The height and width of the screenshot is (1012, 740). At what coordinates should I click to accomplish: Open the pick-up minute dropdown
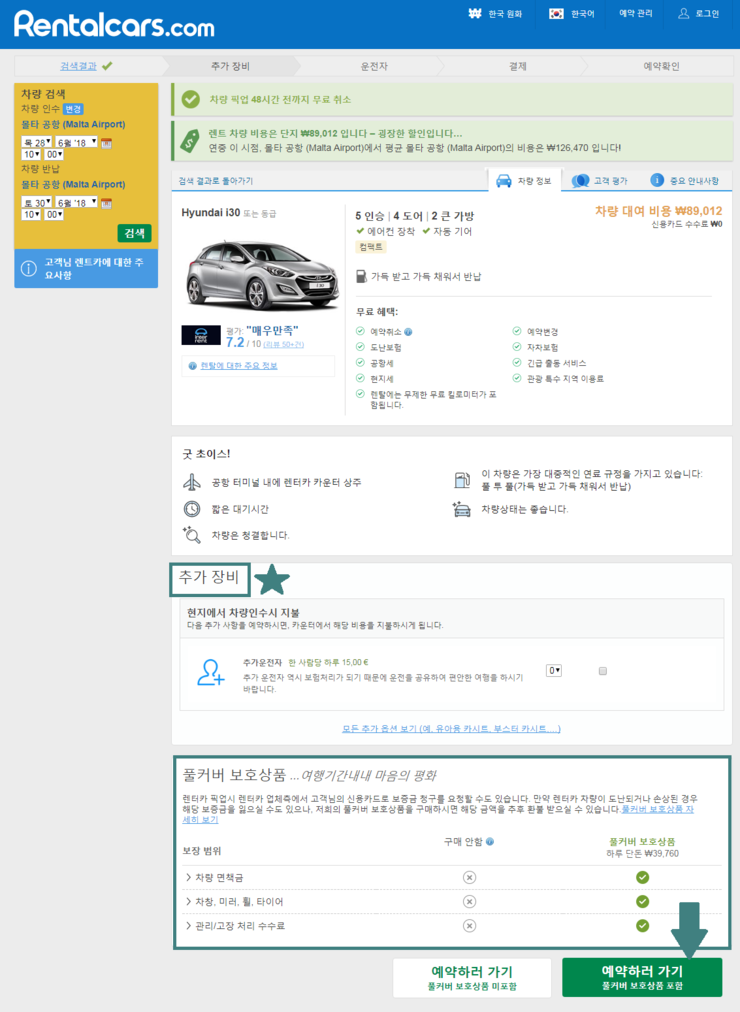click(54, 154)
